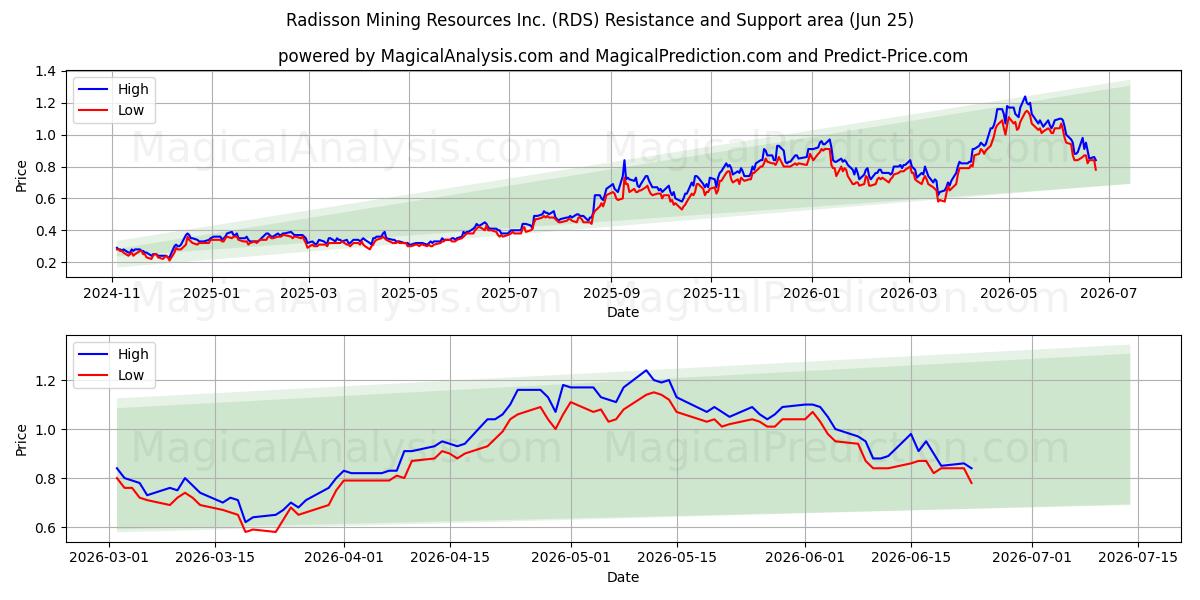Click the 2025-11 tick label on top chart
Screen dimensions: 1200x600
(x=711, y=294)
